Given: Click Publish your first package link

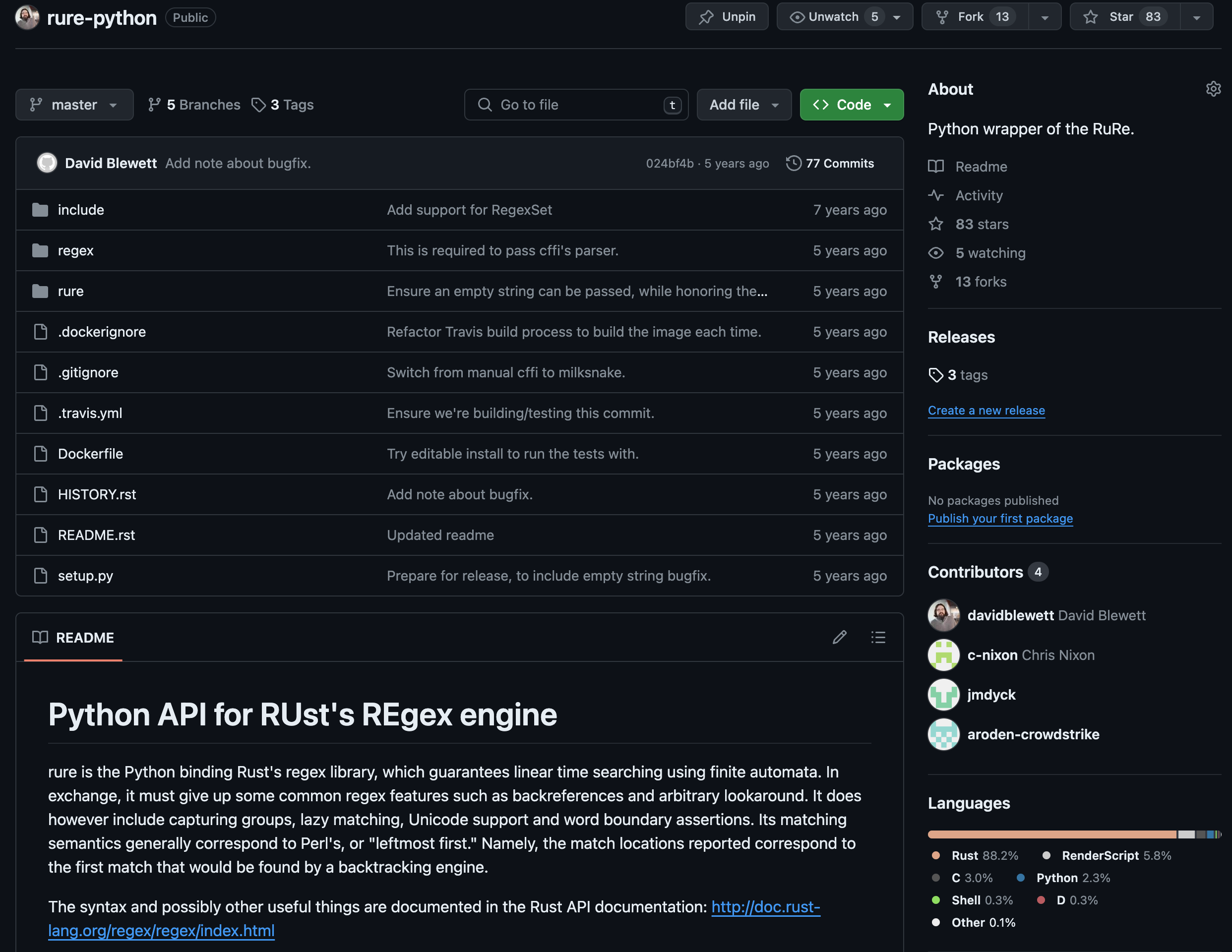Looking at the screenshot, I should (1000, 518).
